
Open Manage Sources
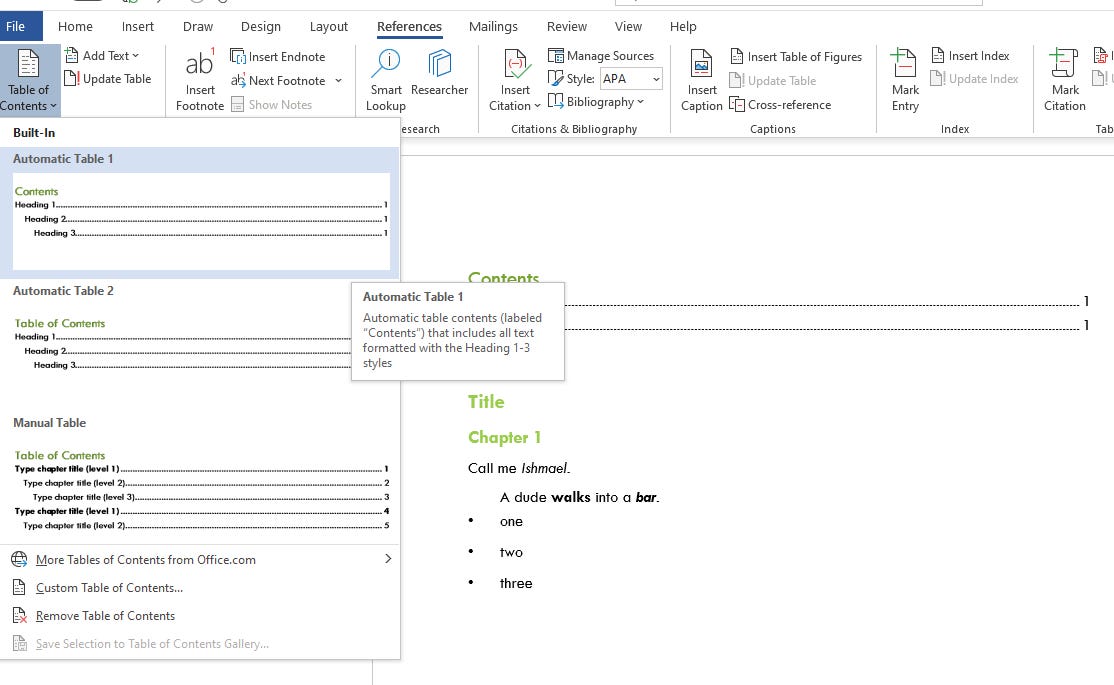[600, 55]
